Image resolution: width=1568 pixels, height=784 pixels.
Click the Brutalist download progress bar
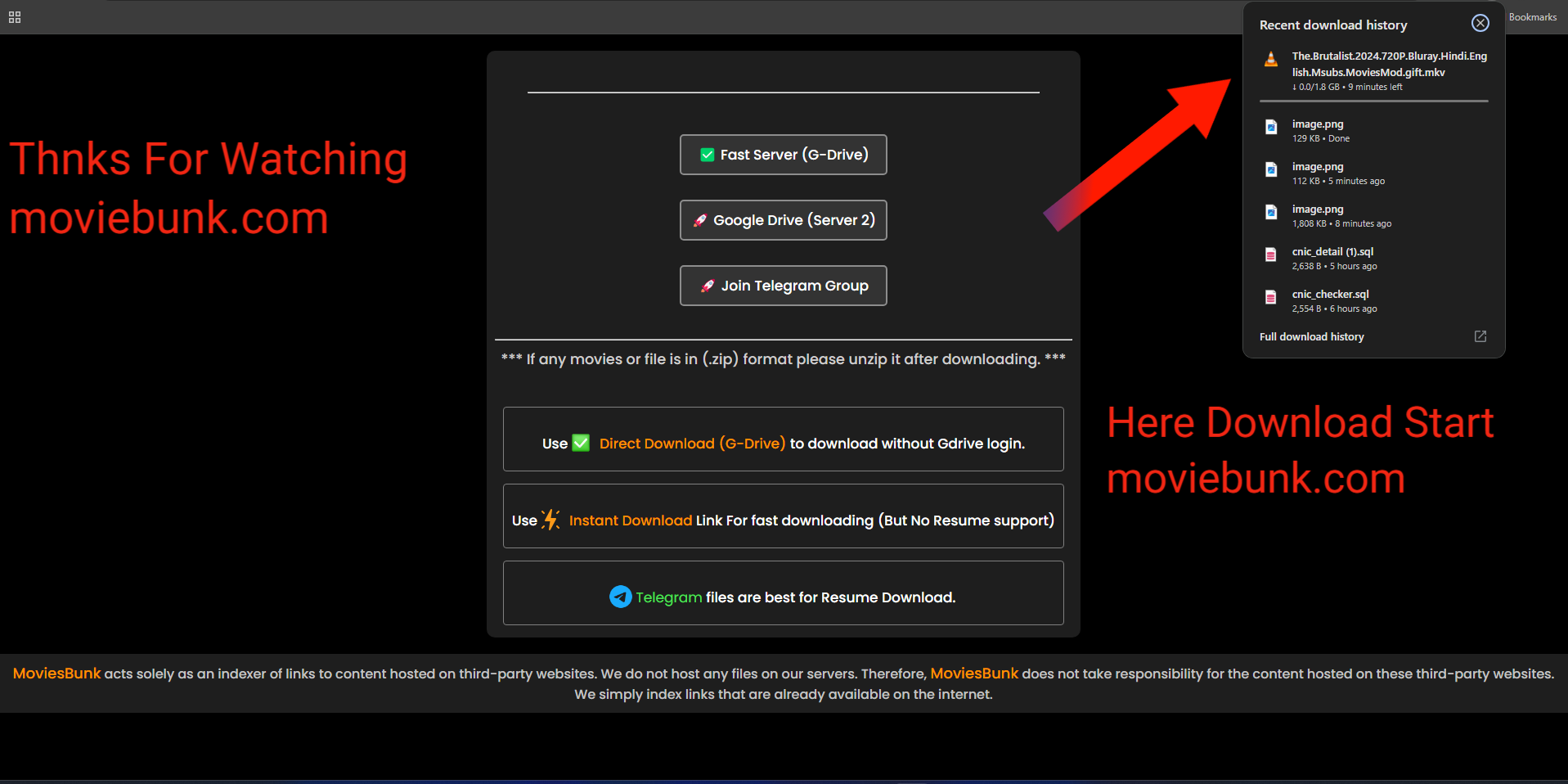pyautogui.click(x=1373, y=101)
